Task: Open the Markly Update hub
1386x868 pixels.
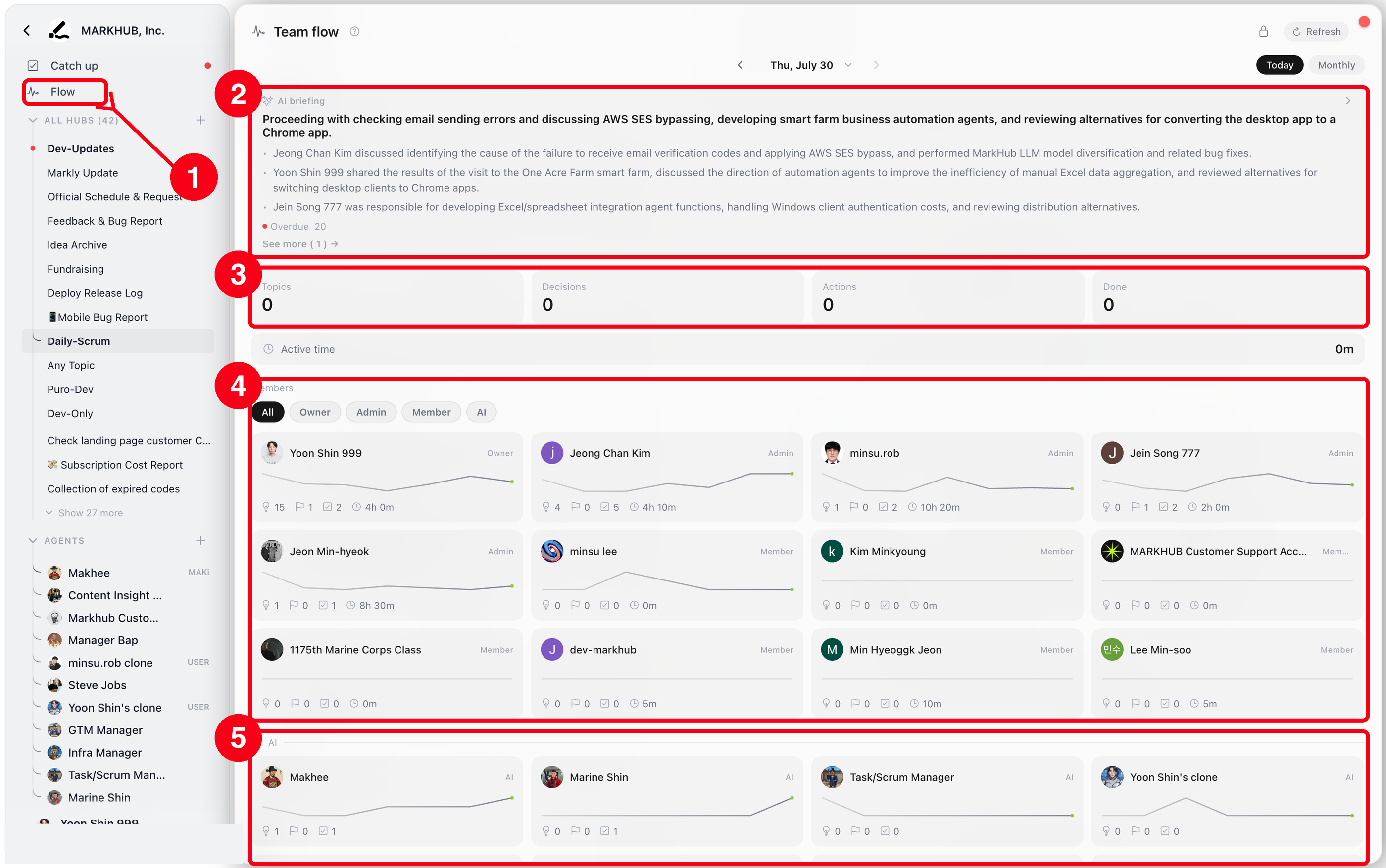Action: pyautogui.click(x=82, y=173)
